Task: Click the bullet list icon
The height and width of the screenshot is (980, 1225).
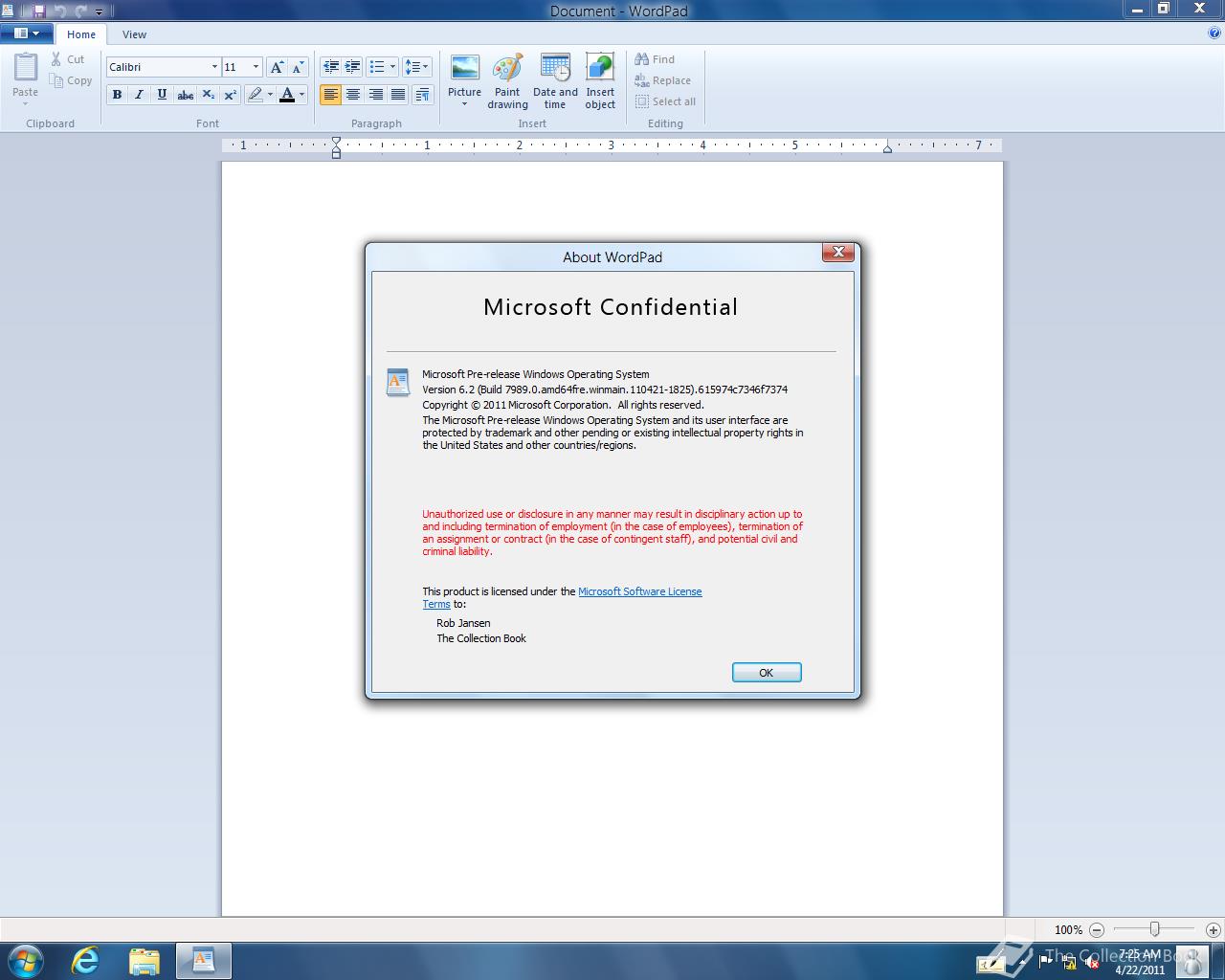Action: (376, 67)
